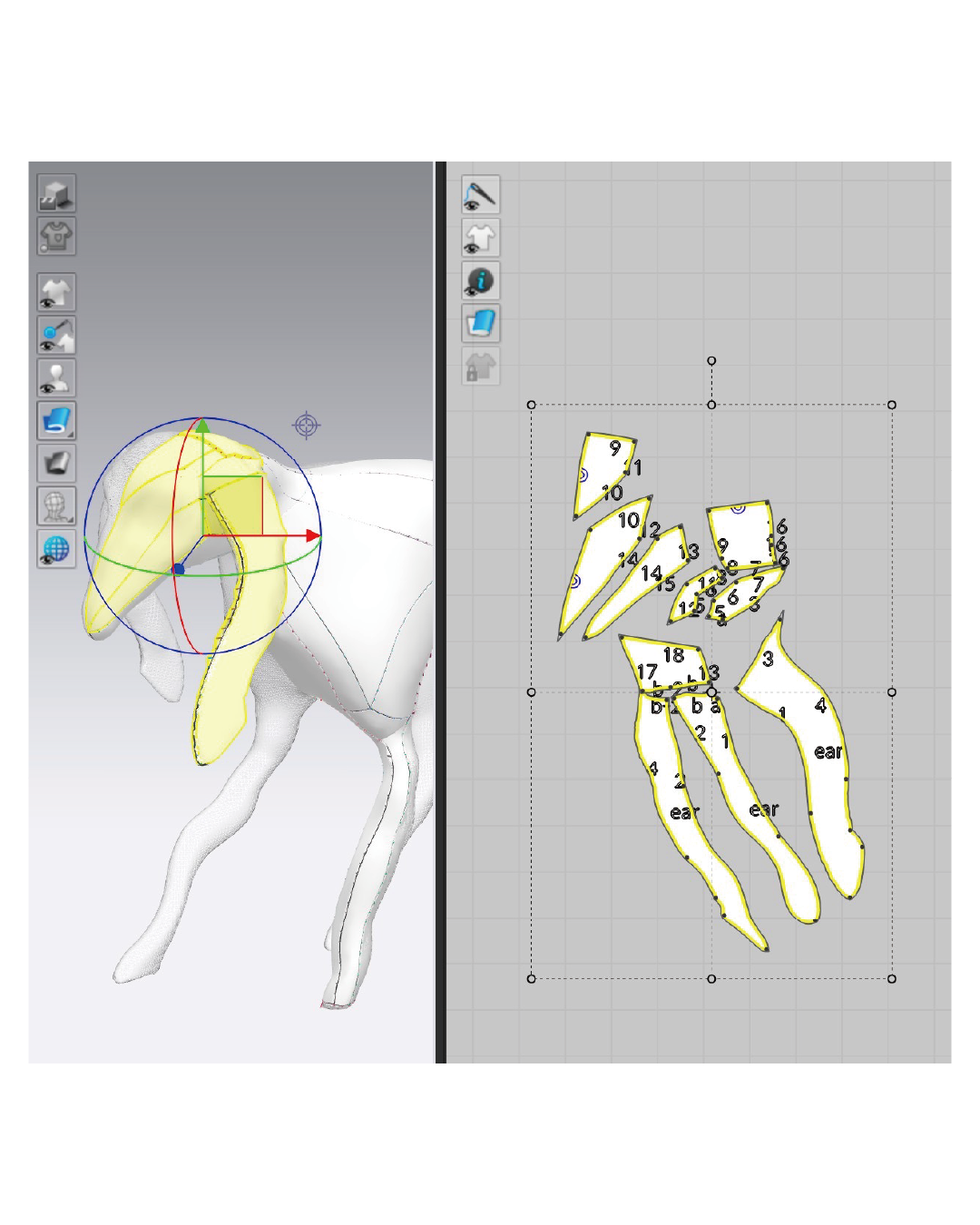Click the green upward gizmo axis arrow

click(x=203, y=426)
